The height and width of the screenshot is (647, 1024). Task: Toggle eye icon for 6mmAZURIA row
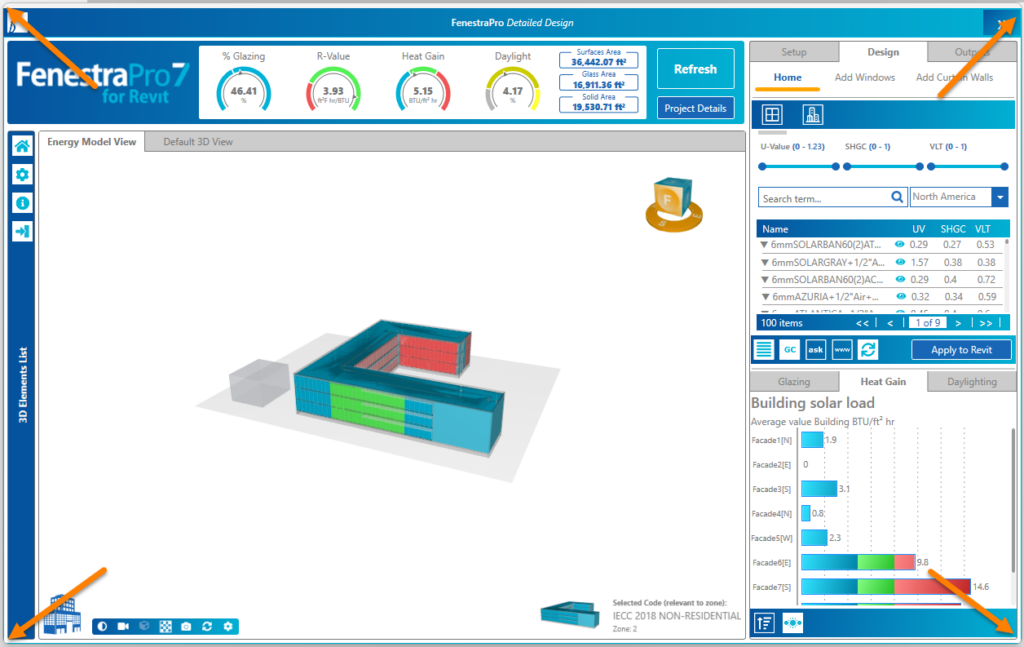[901, 296]
